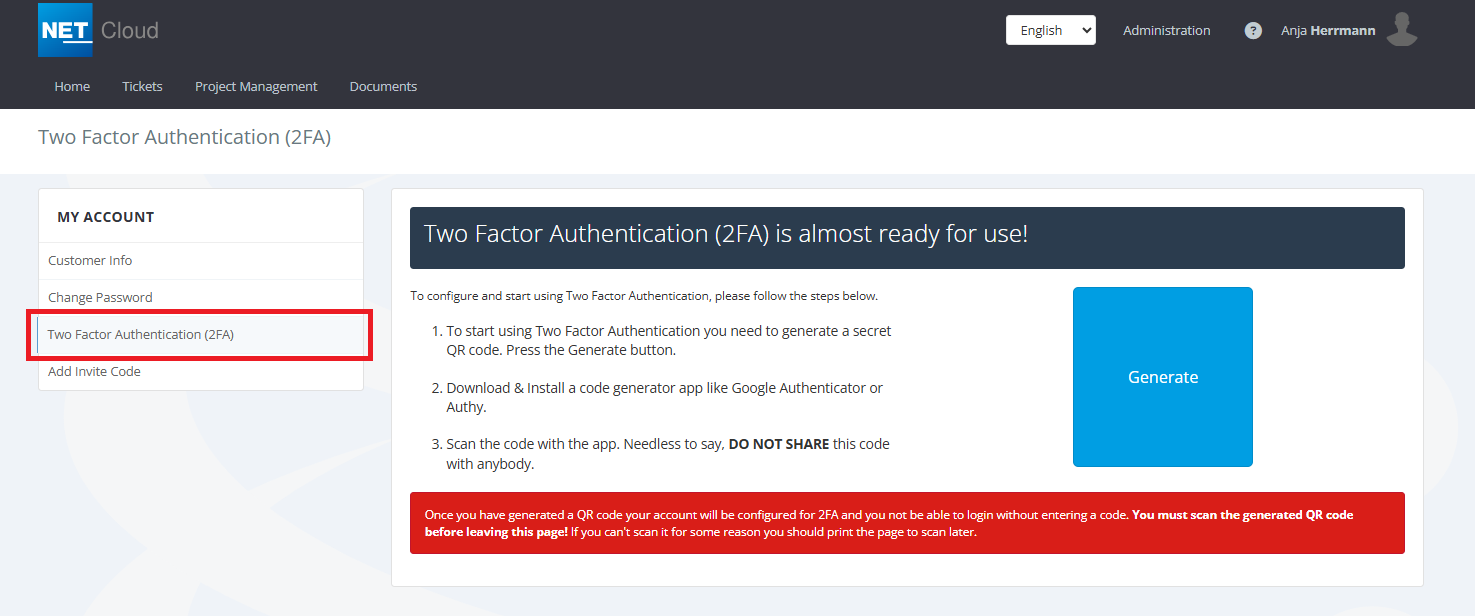1475x616 pixels.
Task: Click the NET logo icon
Action: pos(65,30)
